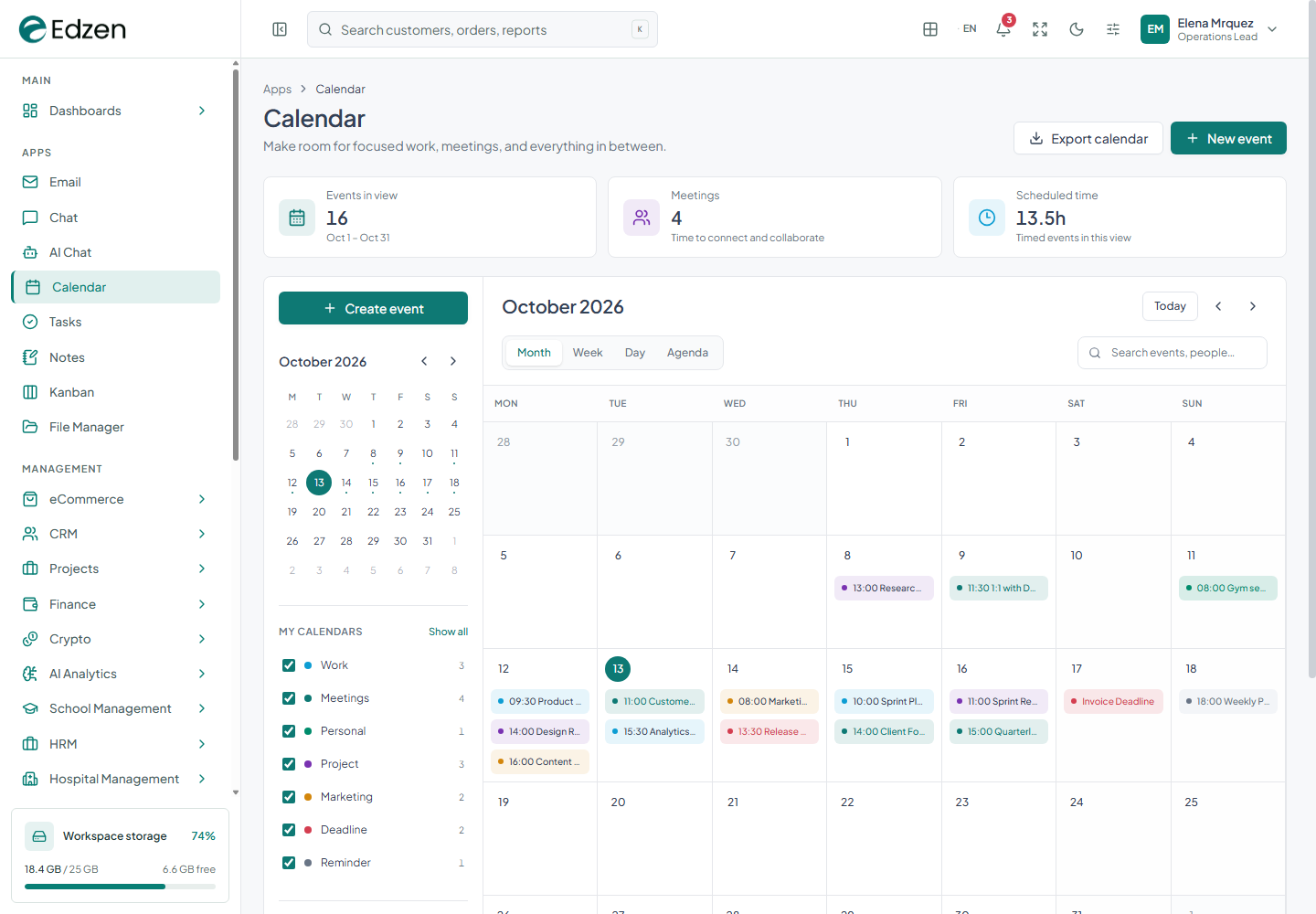The width and height of the screenshot is (1316, 914).
Task: Open the Invoice Deadline event
Action: (1113, 701)
